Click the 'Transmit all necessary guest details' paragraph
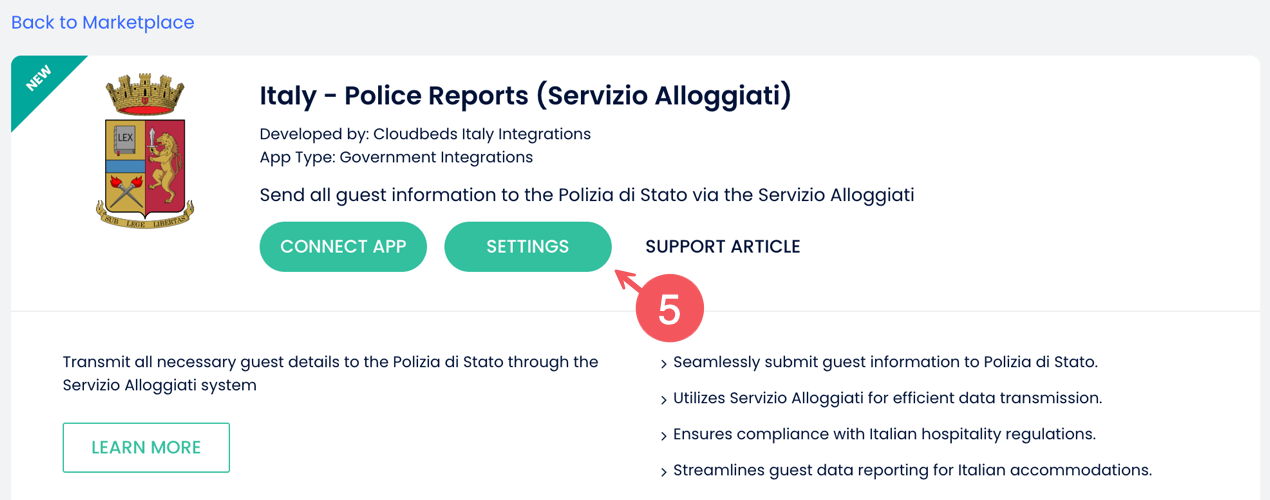Screen dimensions: 1270x500 [330, 373]
